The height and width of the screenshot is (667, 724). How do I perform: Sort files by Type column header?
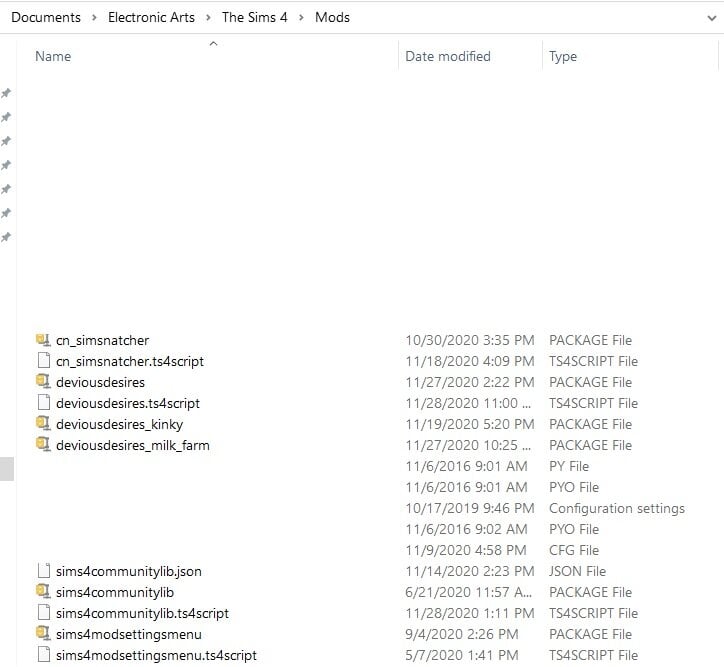click(x=563, y=57)
